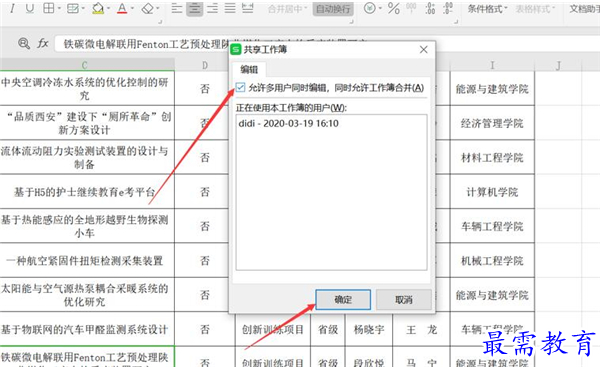Screen dimensions: 604x375
Task: Click the 创新训练项目 cell beside 杨晓宇
Action: 273,330
